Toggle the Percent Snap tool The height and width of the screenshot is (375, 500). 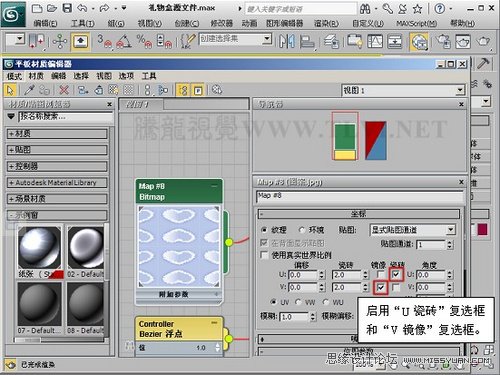point(144,41)
